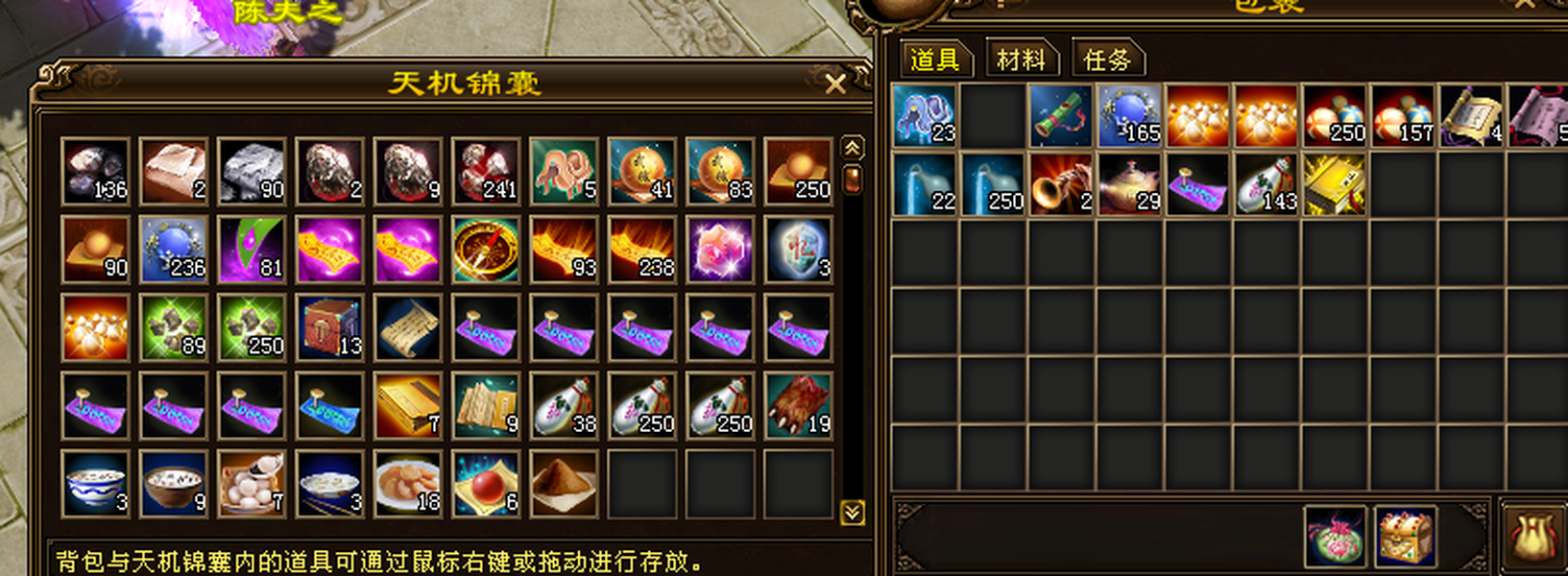Open the green pouch icon below bag
The image size is (1568, 576).
(x=1335, y=537)
